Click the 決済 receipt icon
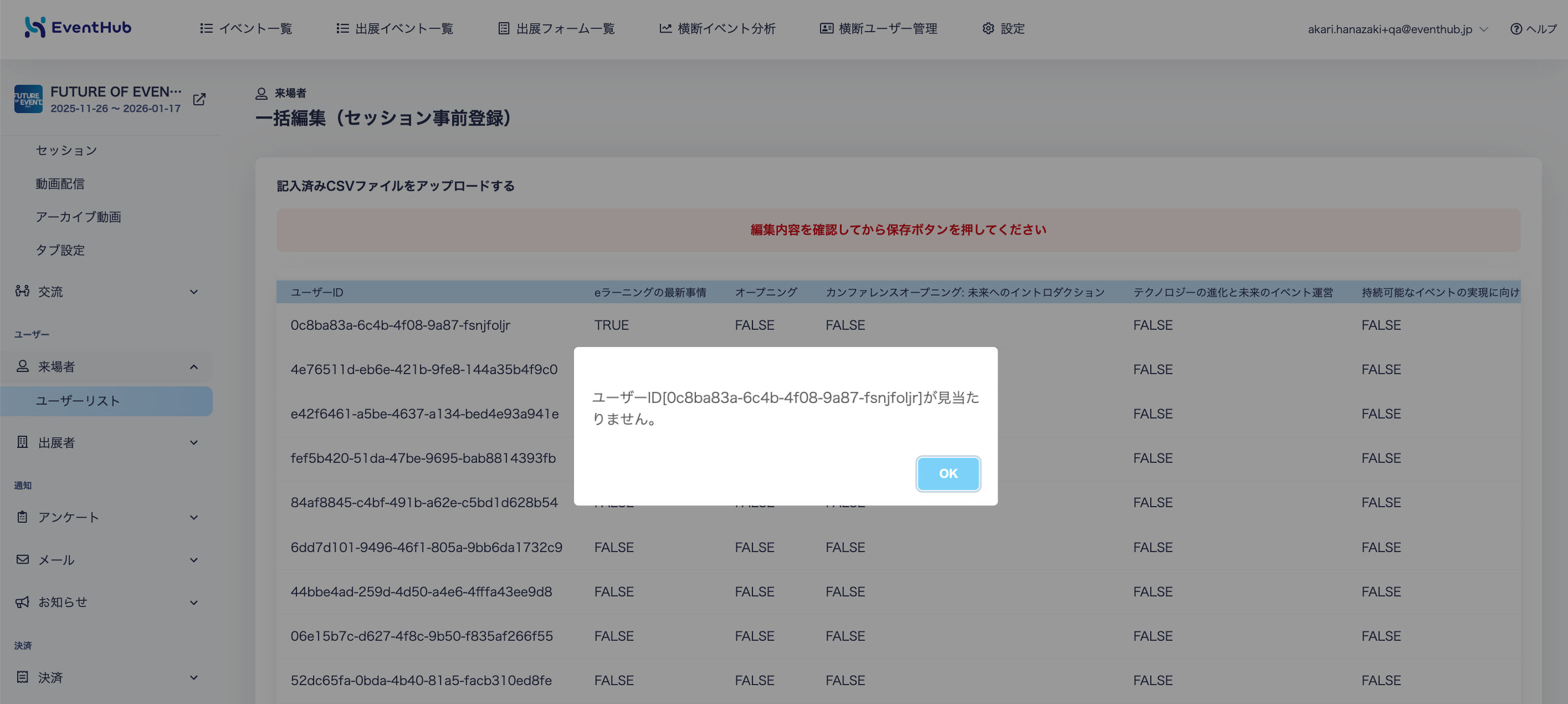This screenshot has height=704, width=1568. tap(23, 677)
